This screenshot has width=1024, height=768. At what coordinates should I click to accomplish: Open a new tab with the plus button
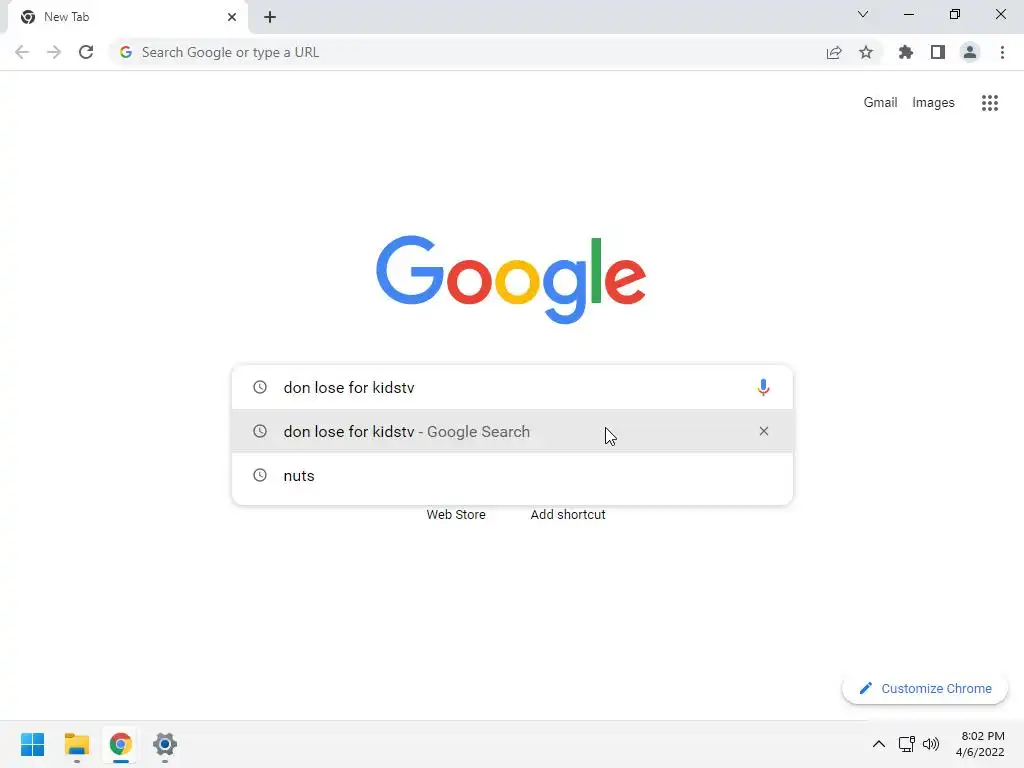click(x=270, y=17)
